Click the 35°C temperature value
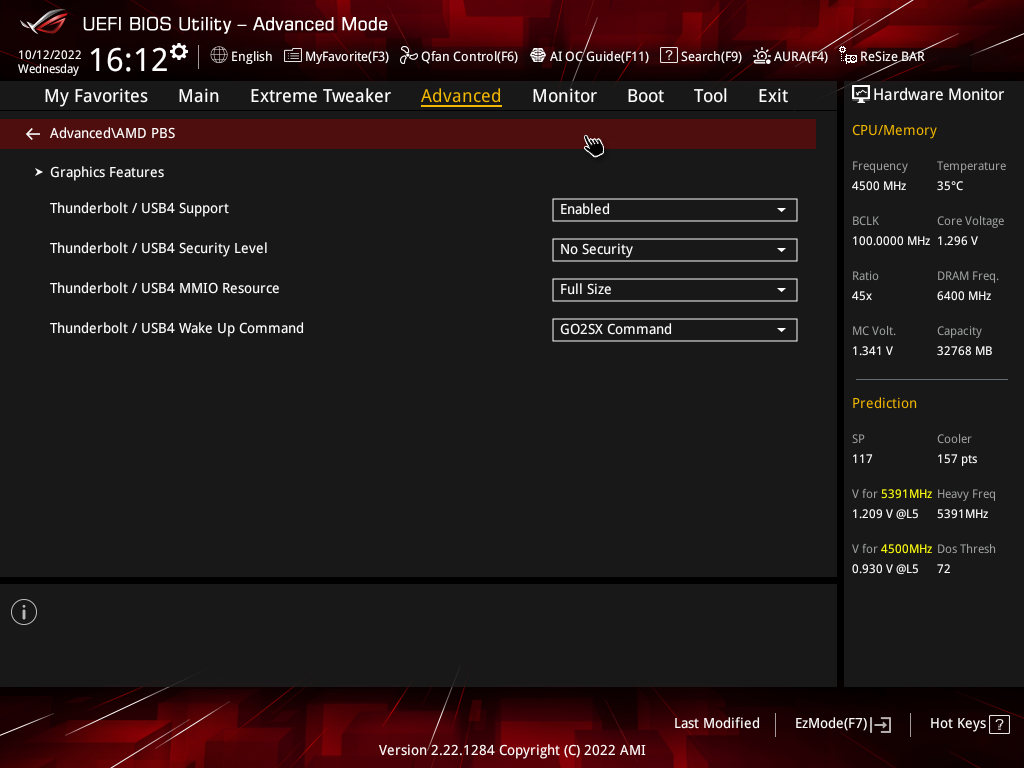 (950, 186)
